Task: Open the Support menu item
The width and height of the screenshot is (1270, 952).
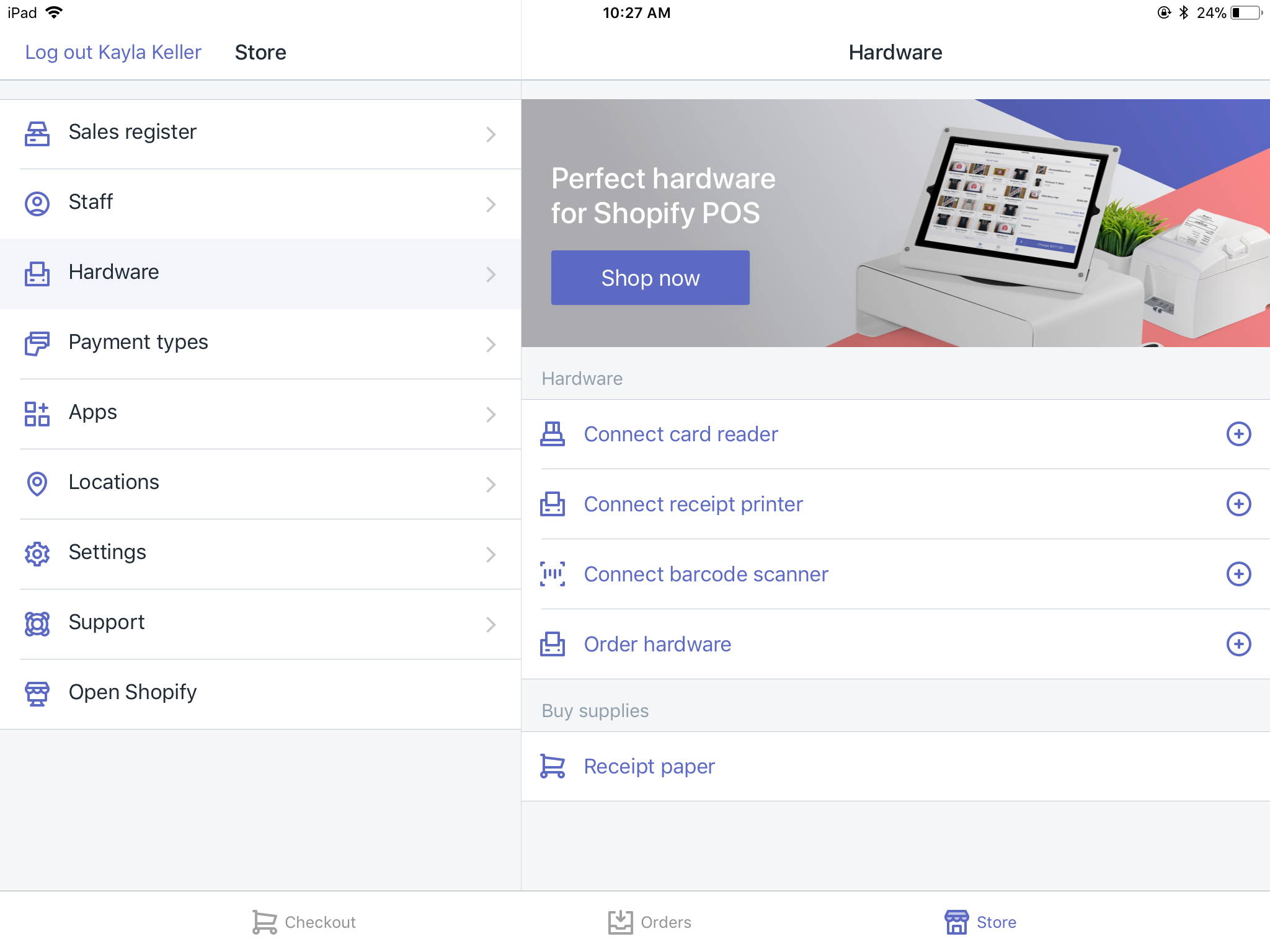Action: pos(260,624)
